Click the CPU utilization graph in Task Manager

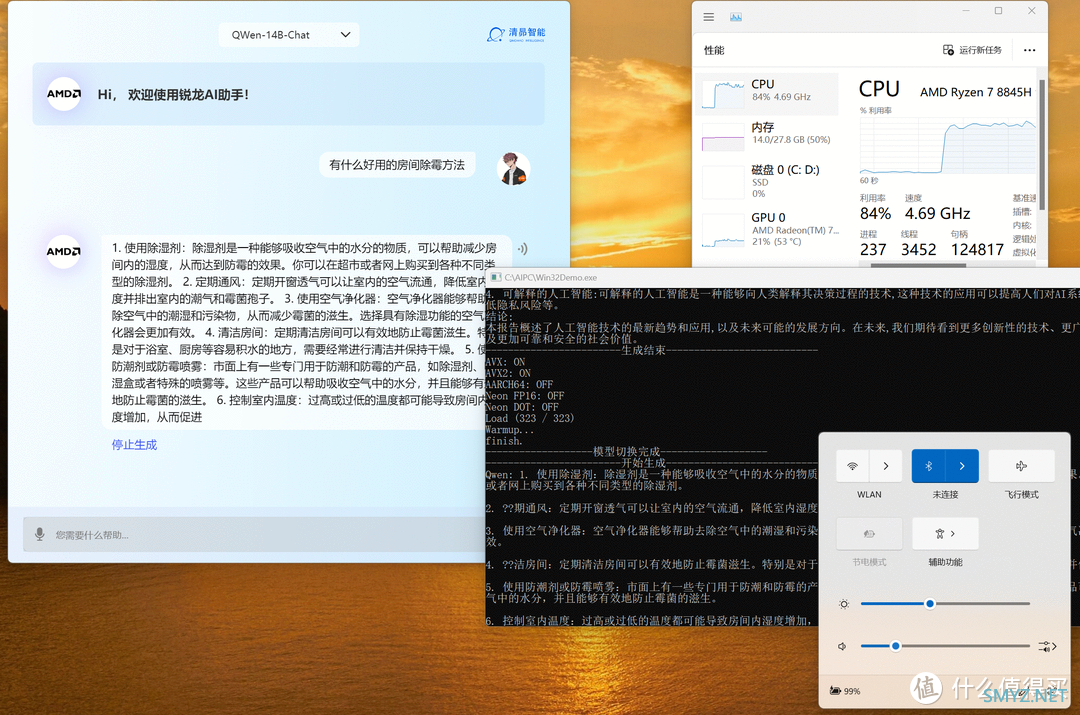[x=947, y=146]
